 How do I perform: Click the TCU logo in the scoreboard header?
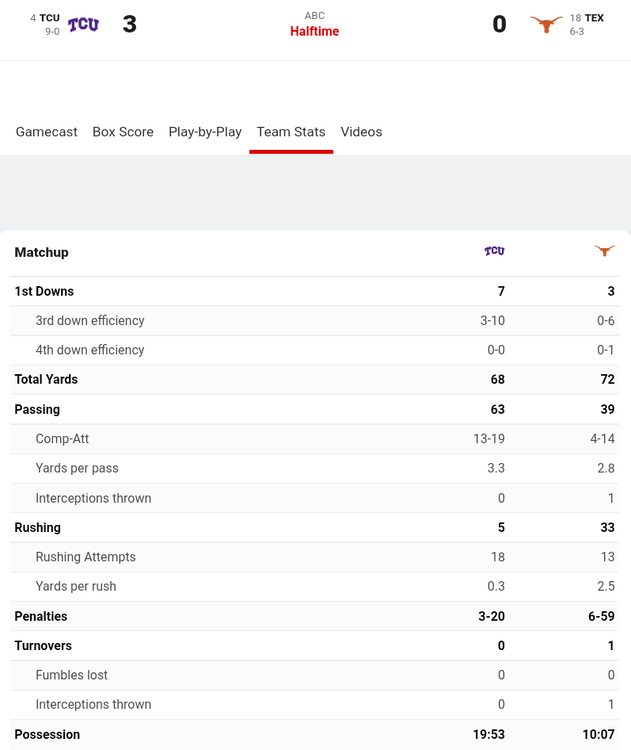pos(83,24)
